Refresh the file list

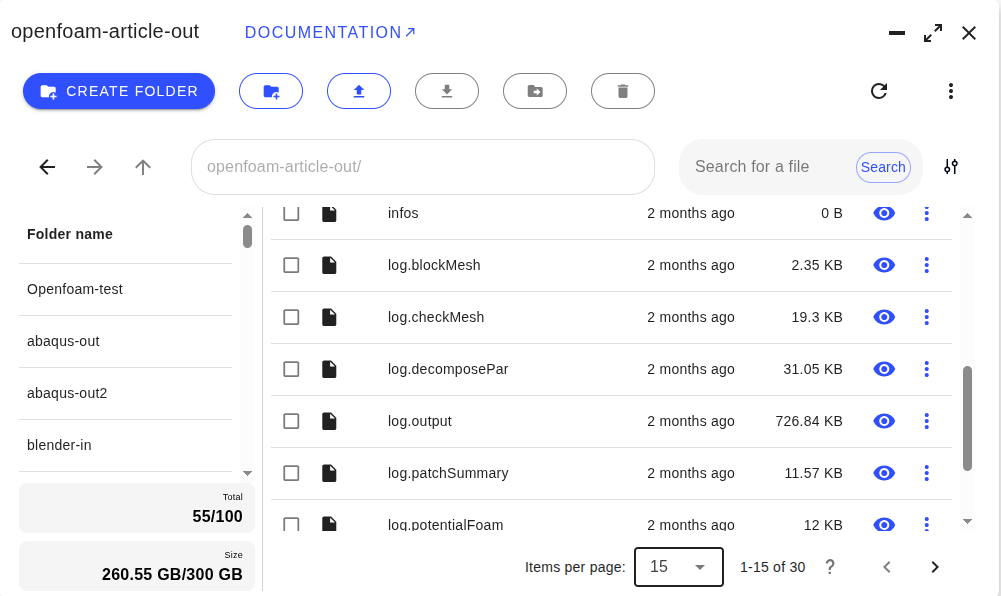pos(879,91)
